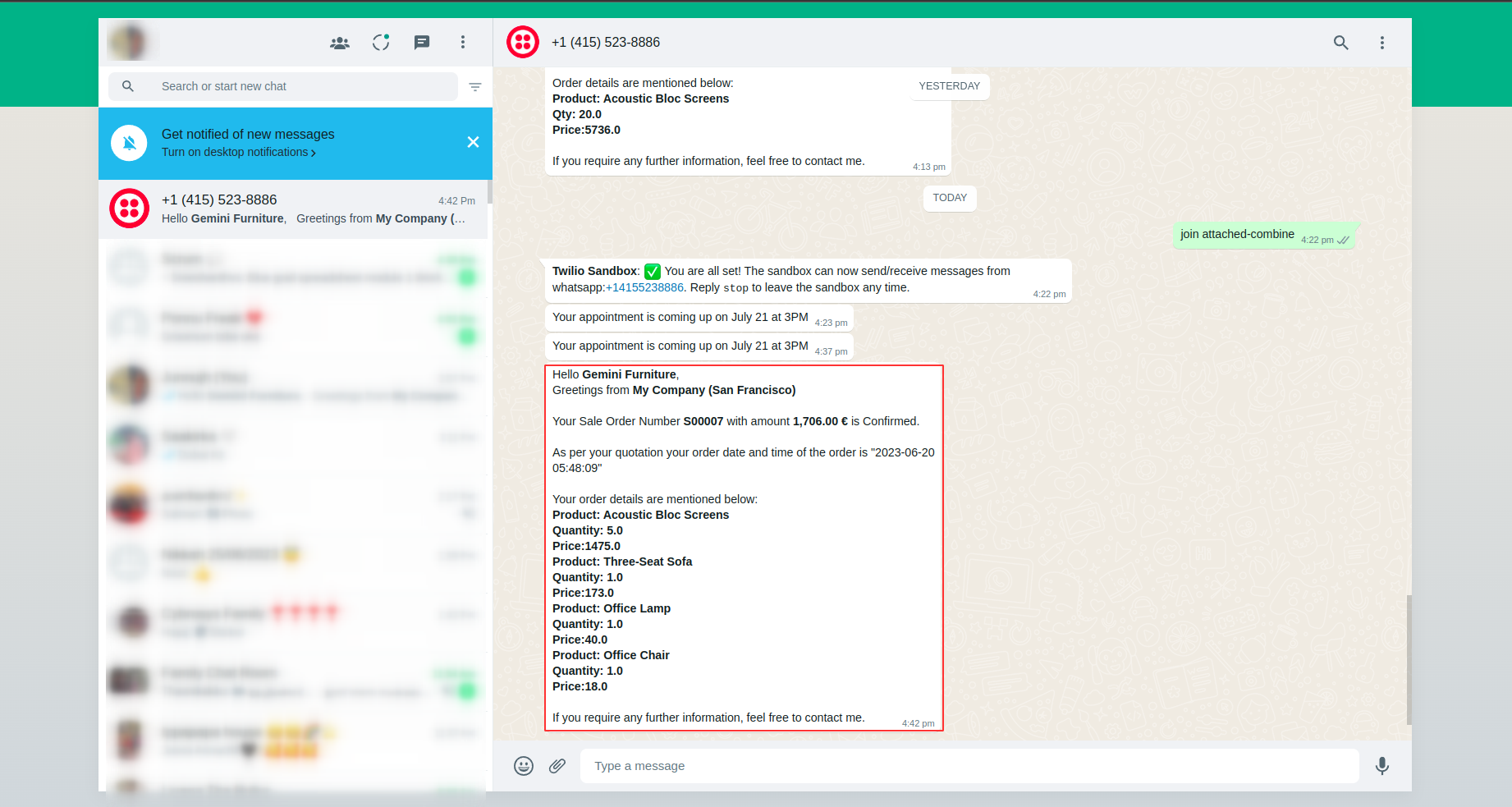Dismiss the desktop notifications banner
1512x807 pixels.
(x=473, y=142)
